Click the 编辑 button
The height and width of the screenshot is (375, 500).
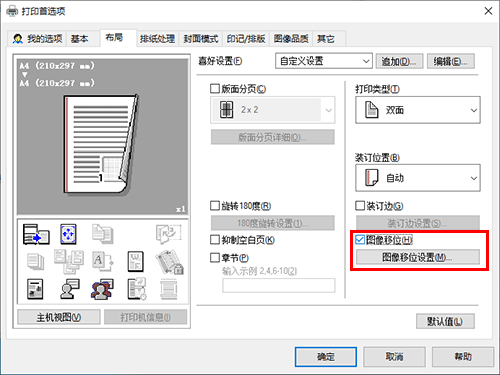pyautogui.click(x=451, y=61)
